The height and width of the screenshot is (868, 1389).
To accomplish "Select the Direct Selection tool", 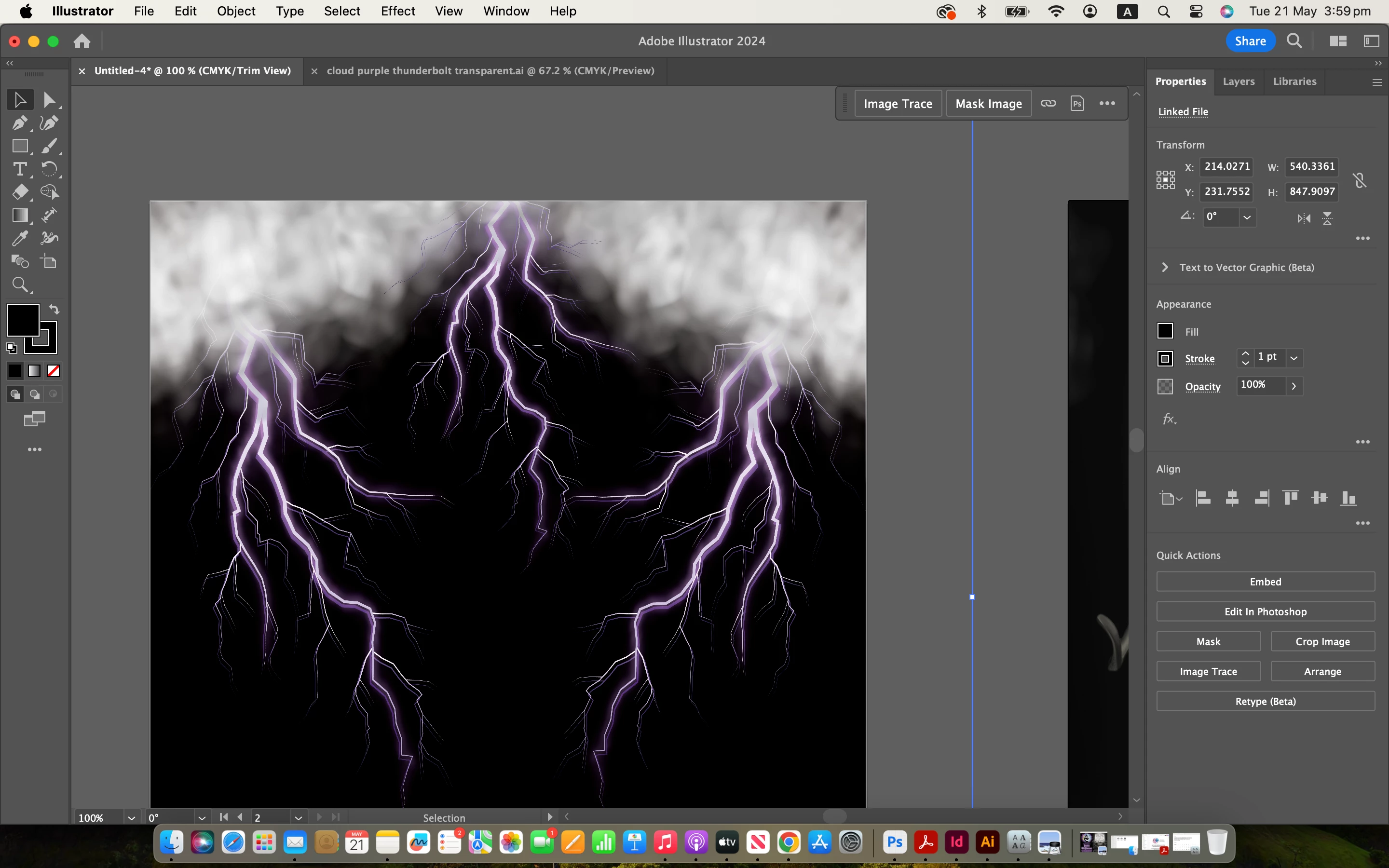I will pos(49,100).
